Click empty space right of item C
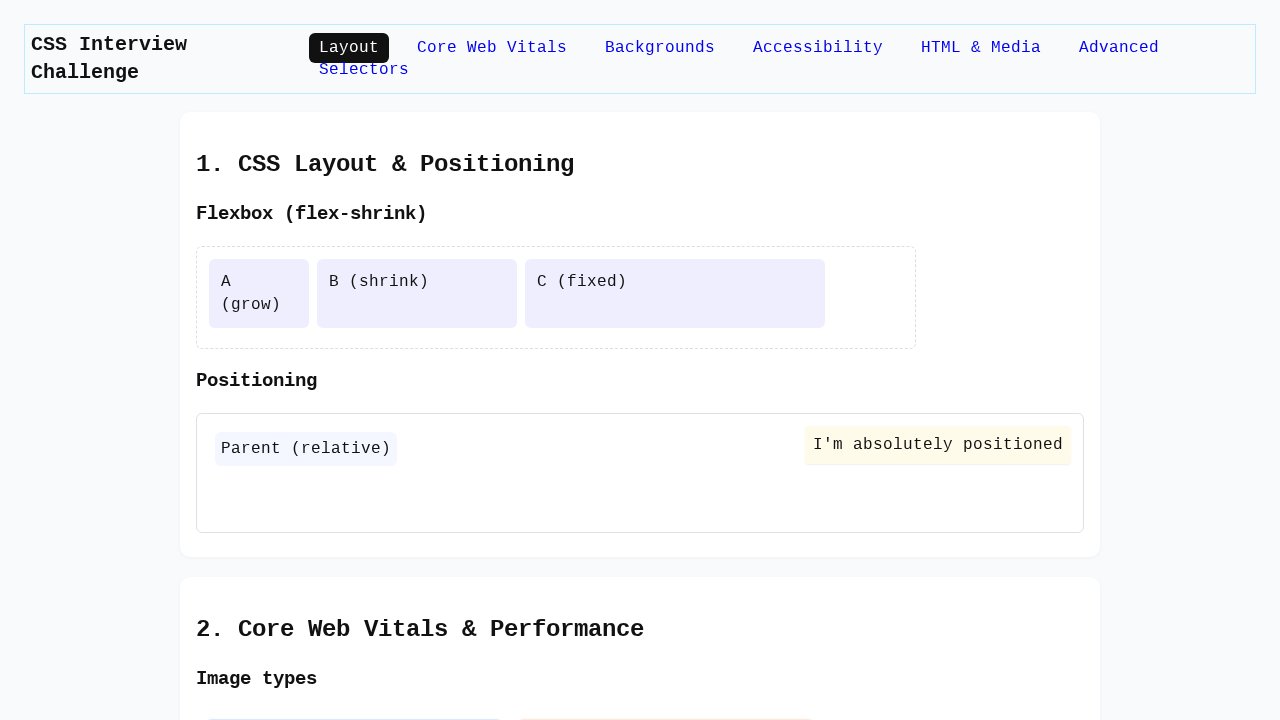Screen dimensions: 1280x720 pyautogui.click(x=868, y=297)
